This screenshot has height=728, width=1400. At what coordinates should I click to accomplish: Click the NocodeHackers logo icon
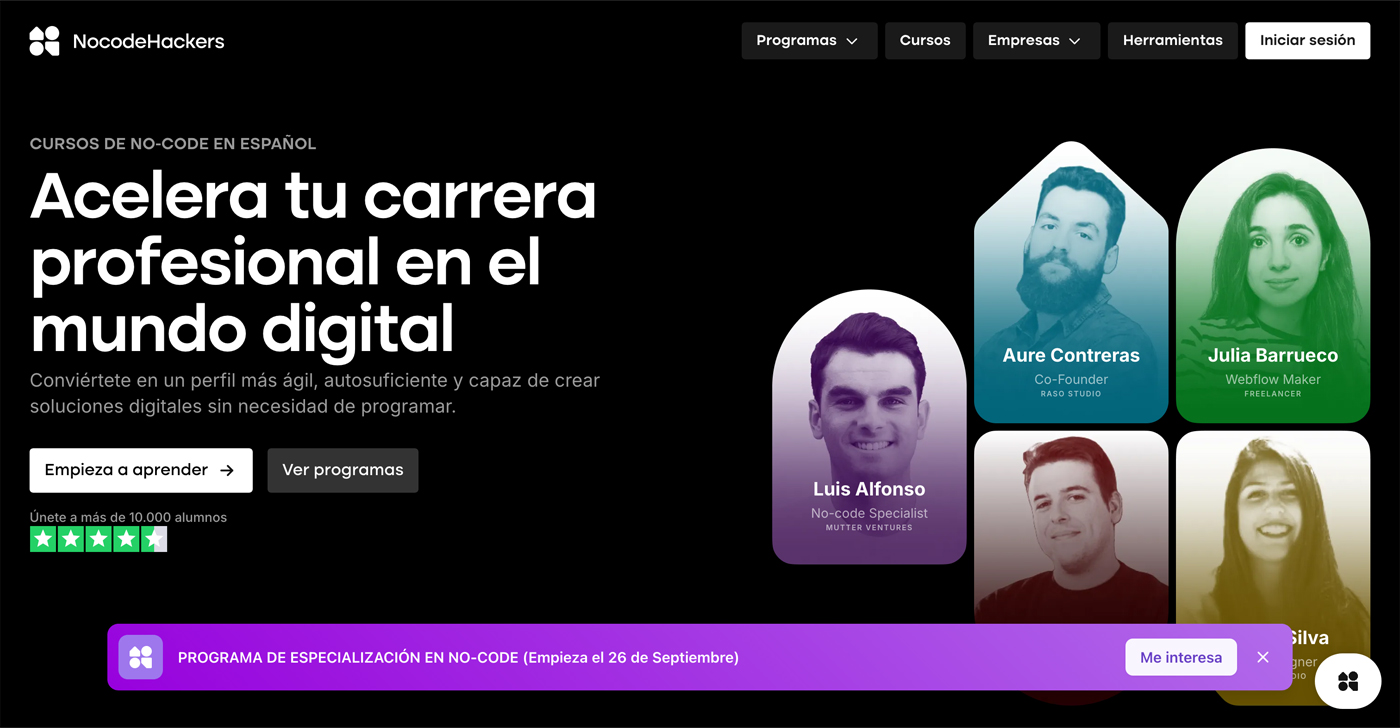[x=44, y=41]
